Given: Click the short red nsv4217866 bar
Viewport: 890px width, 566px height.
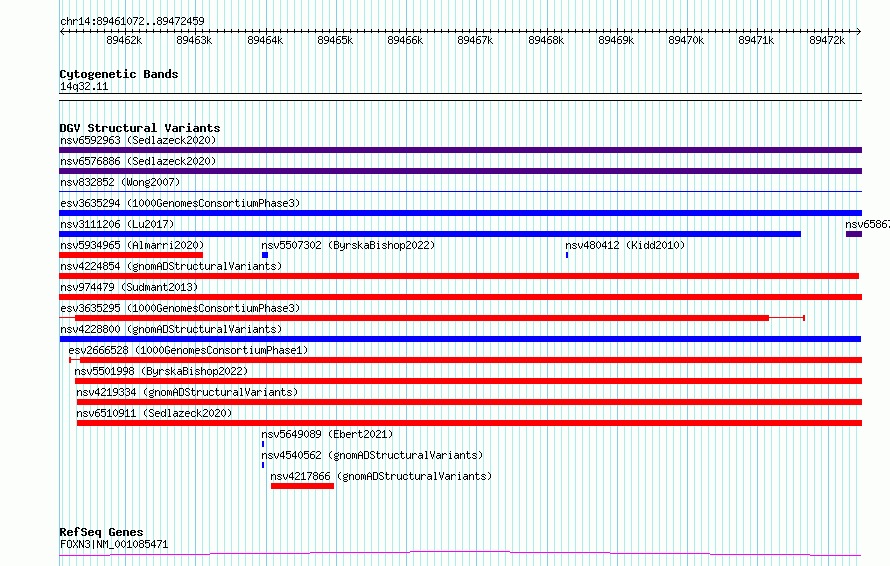Looking at the screenshot, I should (303, 486).
